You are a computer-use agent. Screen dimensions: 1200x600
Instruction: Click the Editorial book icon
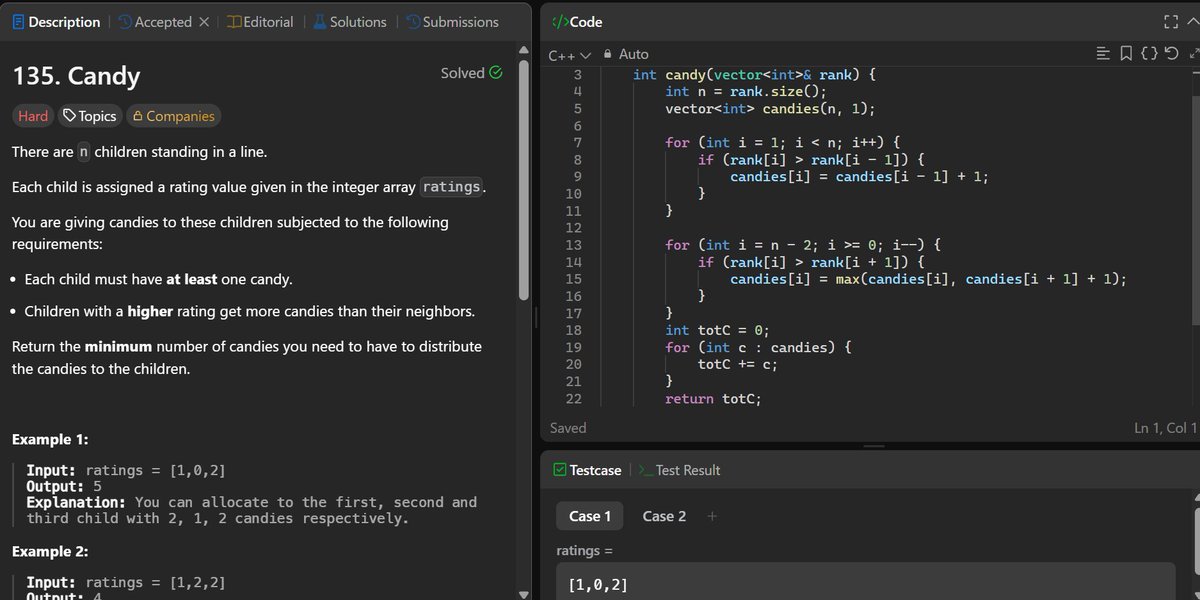[x=233, y=22]
